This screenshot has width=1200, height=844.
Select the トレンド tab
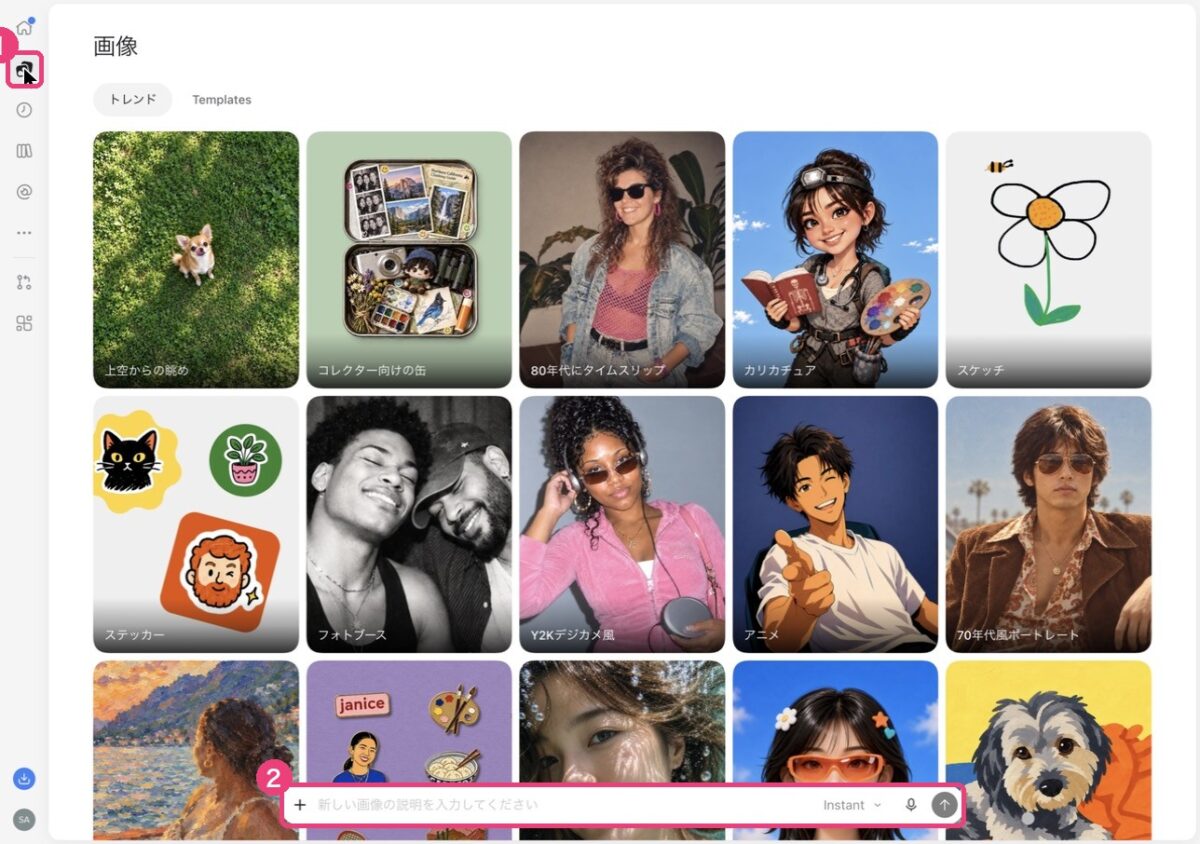(133, 100)
